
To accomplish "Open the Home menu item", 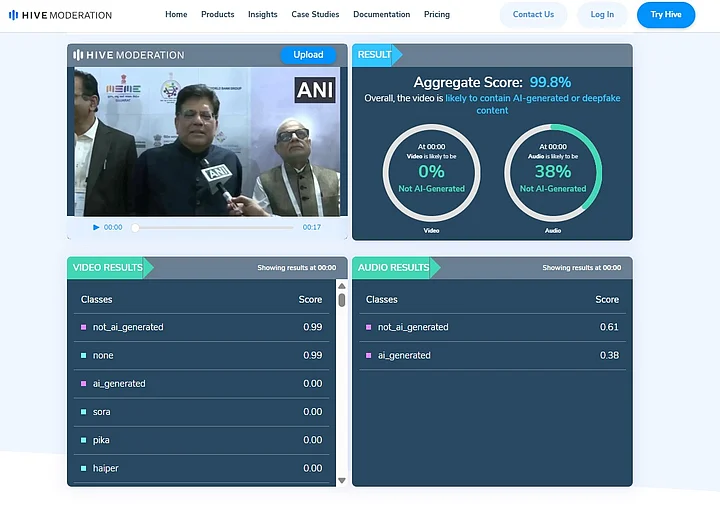I will (176, 15).
